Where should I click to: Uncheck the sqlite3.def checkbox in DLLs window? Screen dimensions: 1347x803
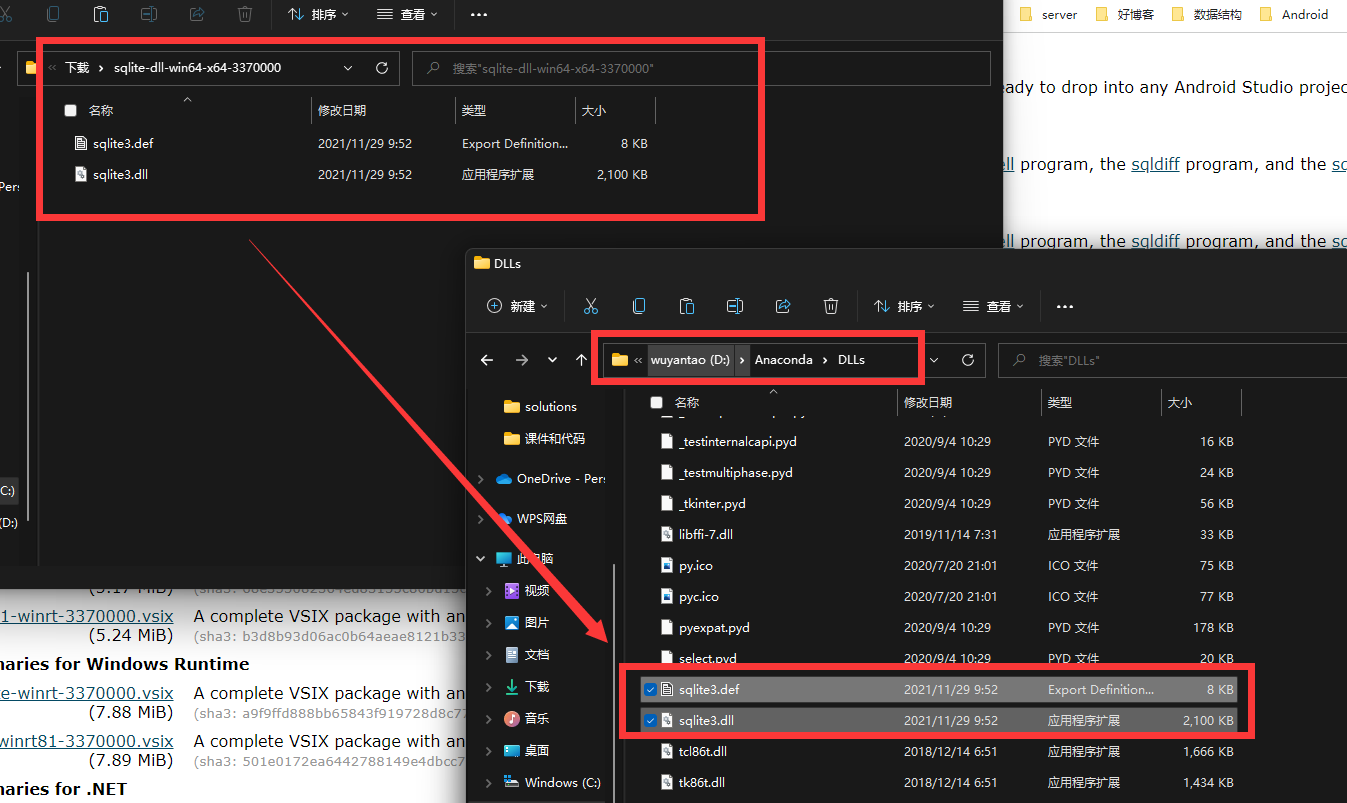point(650,689)
